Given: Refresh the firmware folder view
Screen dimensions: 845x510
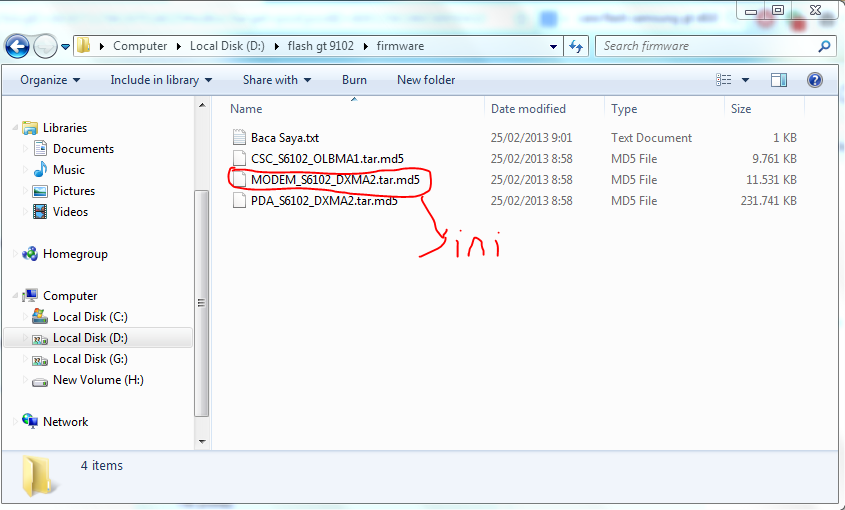Looking at the screenshot, I should click(576, 46).
